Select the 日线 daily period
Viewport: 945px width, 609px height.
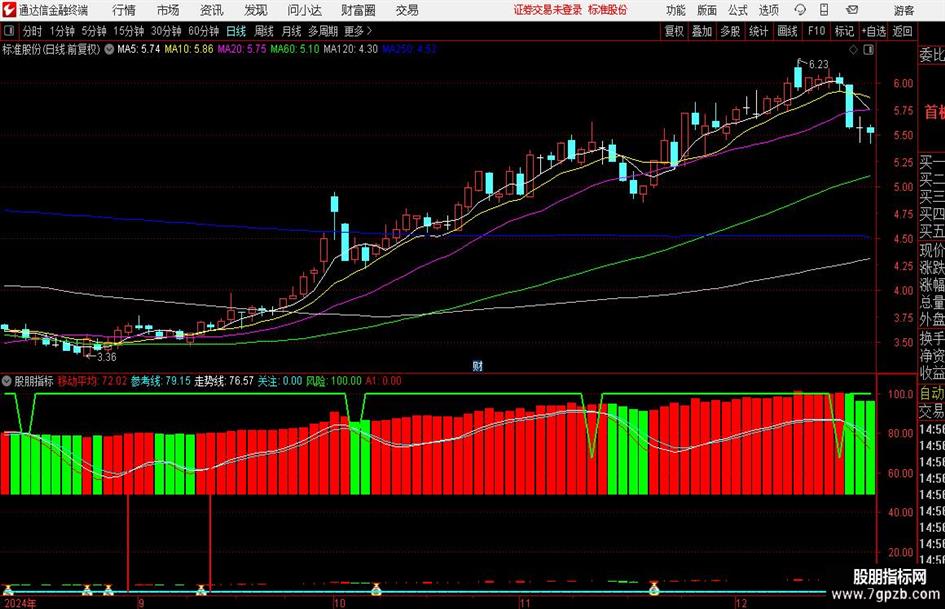click(x=236, y=31)
